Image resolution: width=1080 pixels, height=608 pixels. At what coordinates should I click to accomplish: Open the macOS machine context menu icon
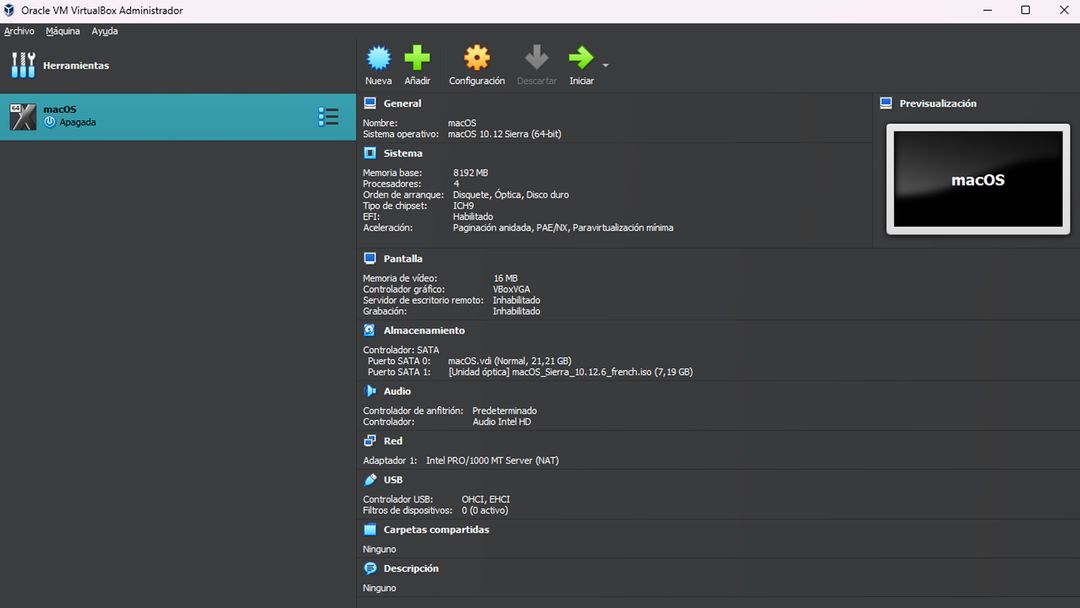click(329, 116)
